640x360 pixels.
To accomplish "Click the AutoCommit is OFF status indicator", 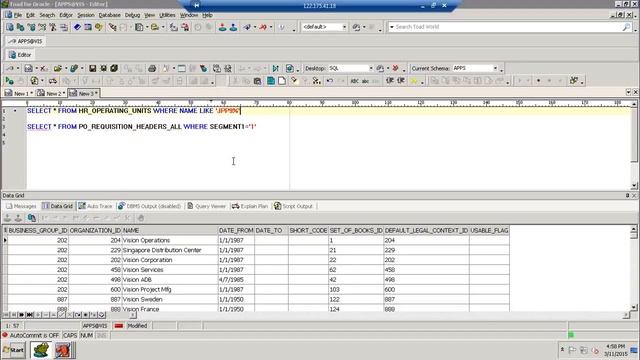I will (31, 335).
